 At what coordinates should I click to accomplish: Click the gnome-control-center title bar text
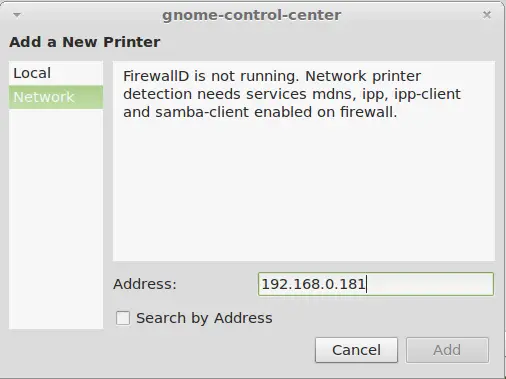tap(252, 15)
